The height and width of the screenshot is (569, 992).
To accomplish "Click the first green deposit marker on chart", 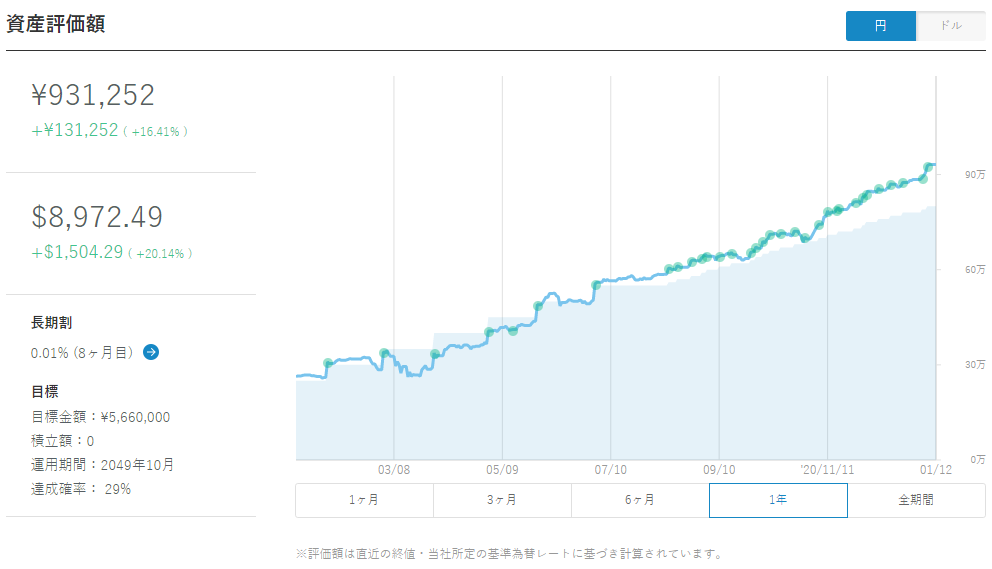I will [328, 363].
